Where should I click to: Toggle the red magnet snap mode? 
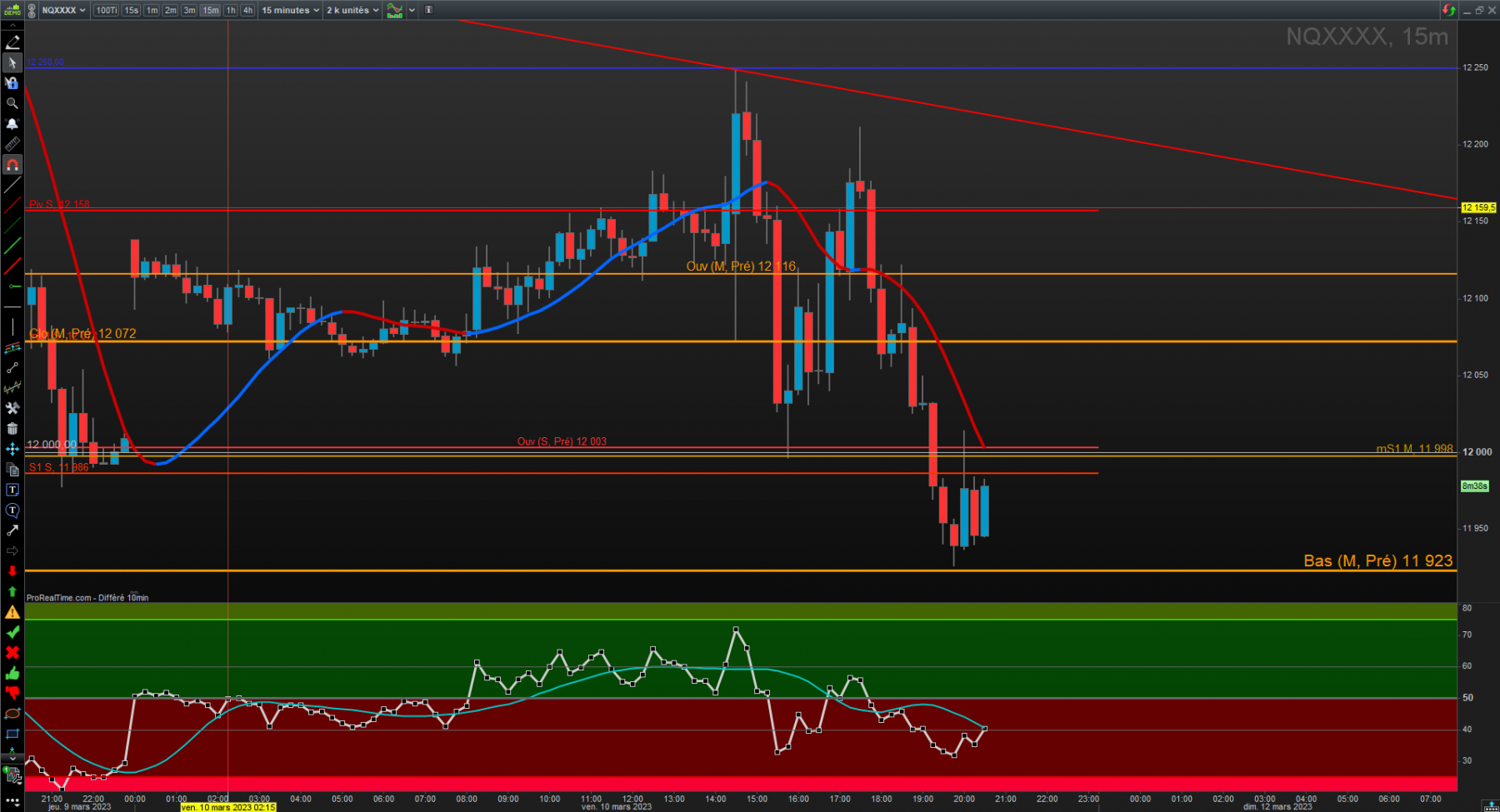click(x=12, y=165)
